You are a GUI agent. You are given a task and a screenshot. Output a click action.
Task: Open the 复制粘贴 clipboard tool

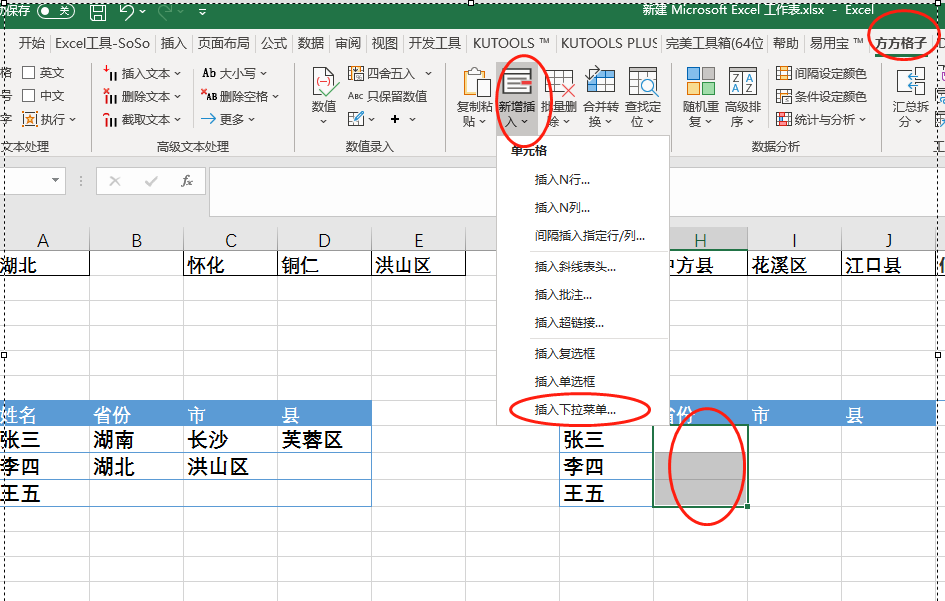tap(475, 96)
